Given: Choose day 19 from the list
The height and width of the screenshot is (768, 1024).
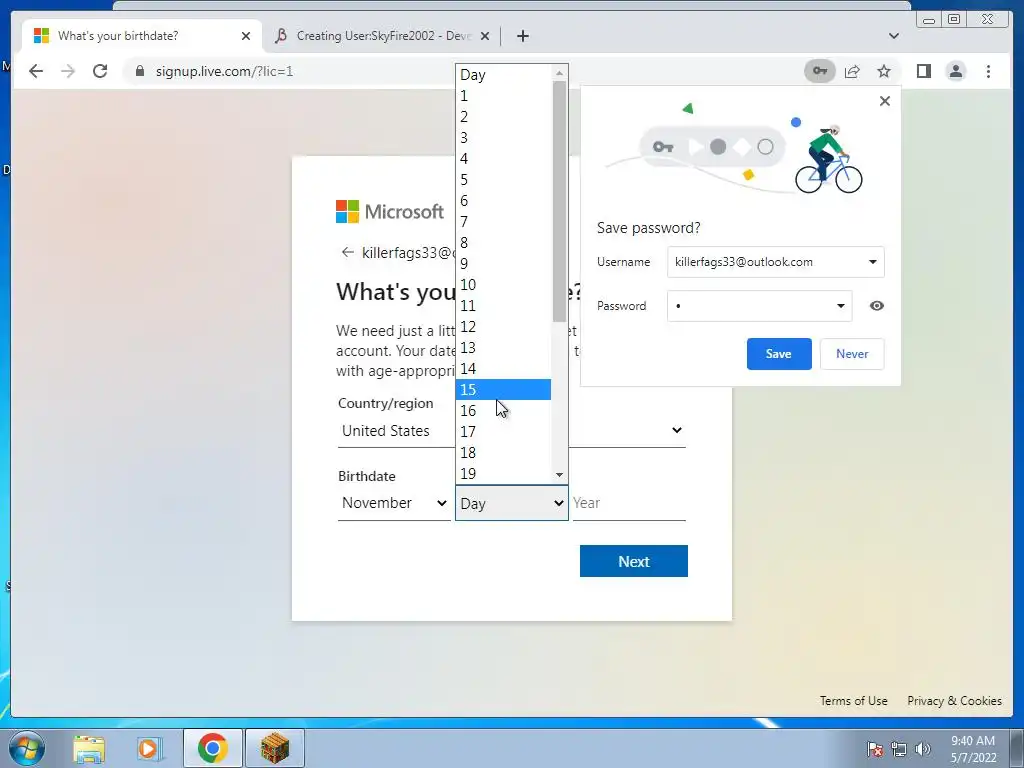Looking at the screenshot, I should click(504, 473).
